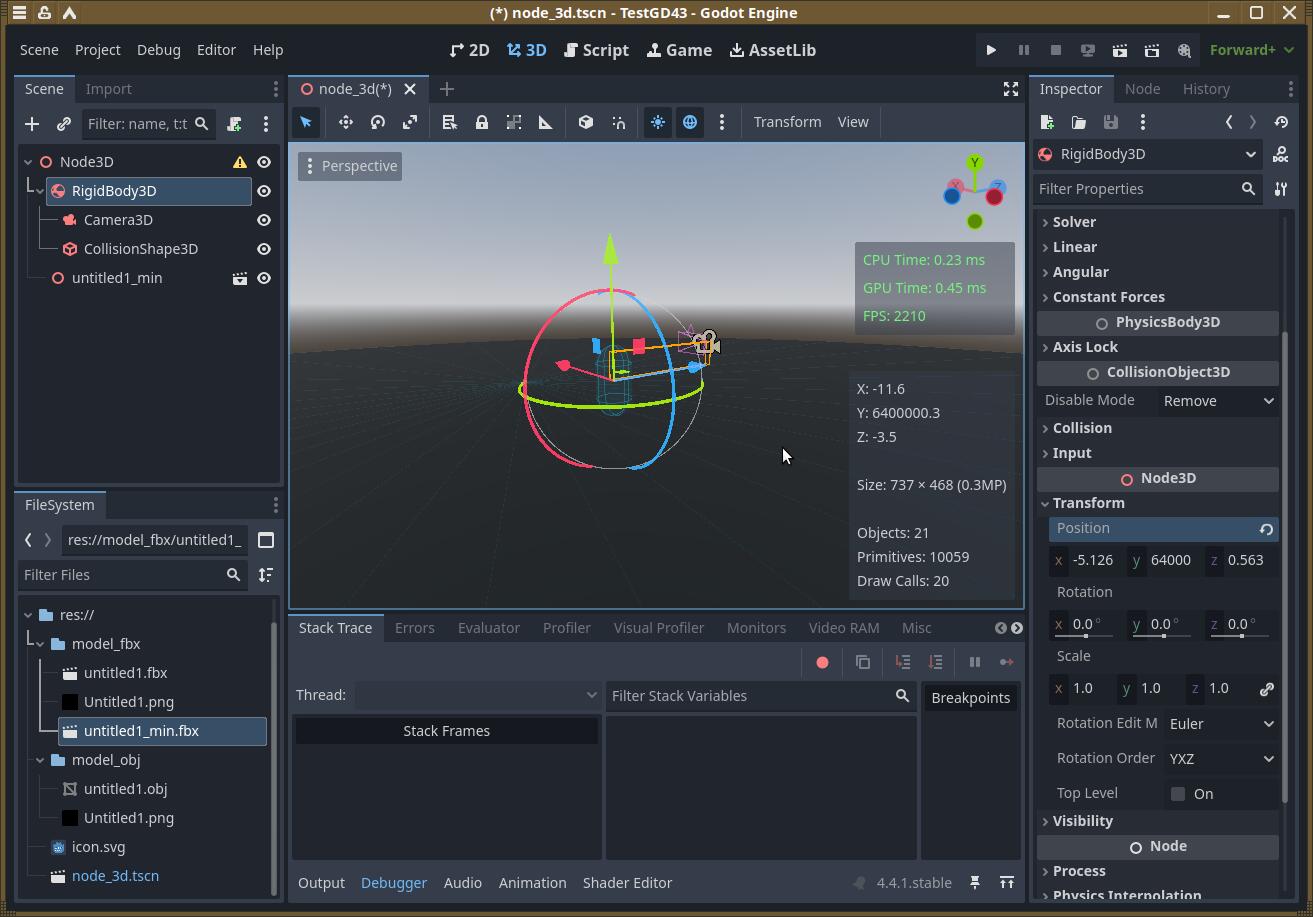Screen dimensions: 1313x917
Task: Click the reset Position revert icon
Action: pos(1266,529)
